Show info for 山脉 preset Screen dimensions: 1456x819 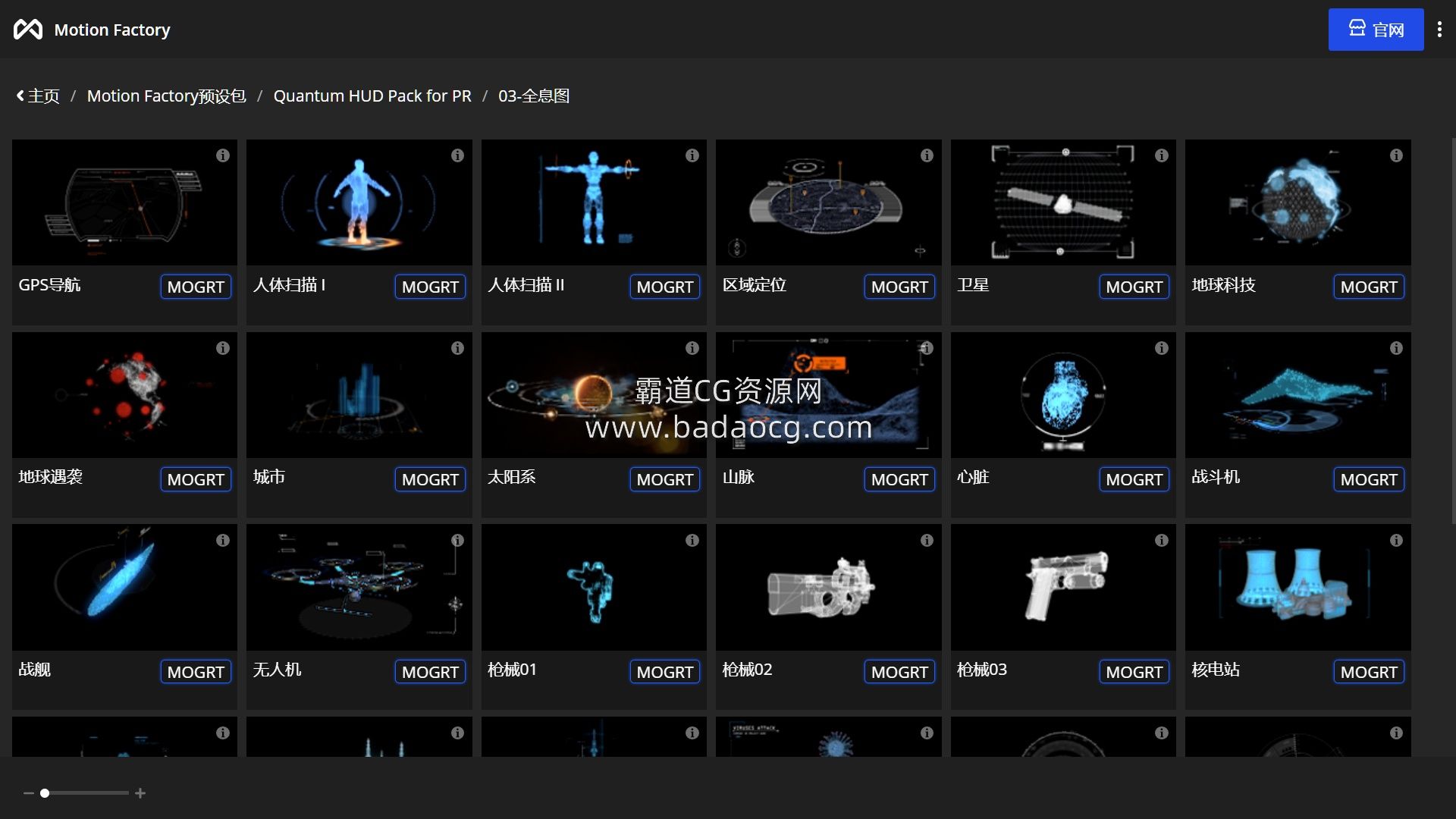927,348
